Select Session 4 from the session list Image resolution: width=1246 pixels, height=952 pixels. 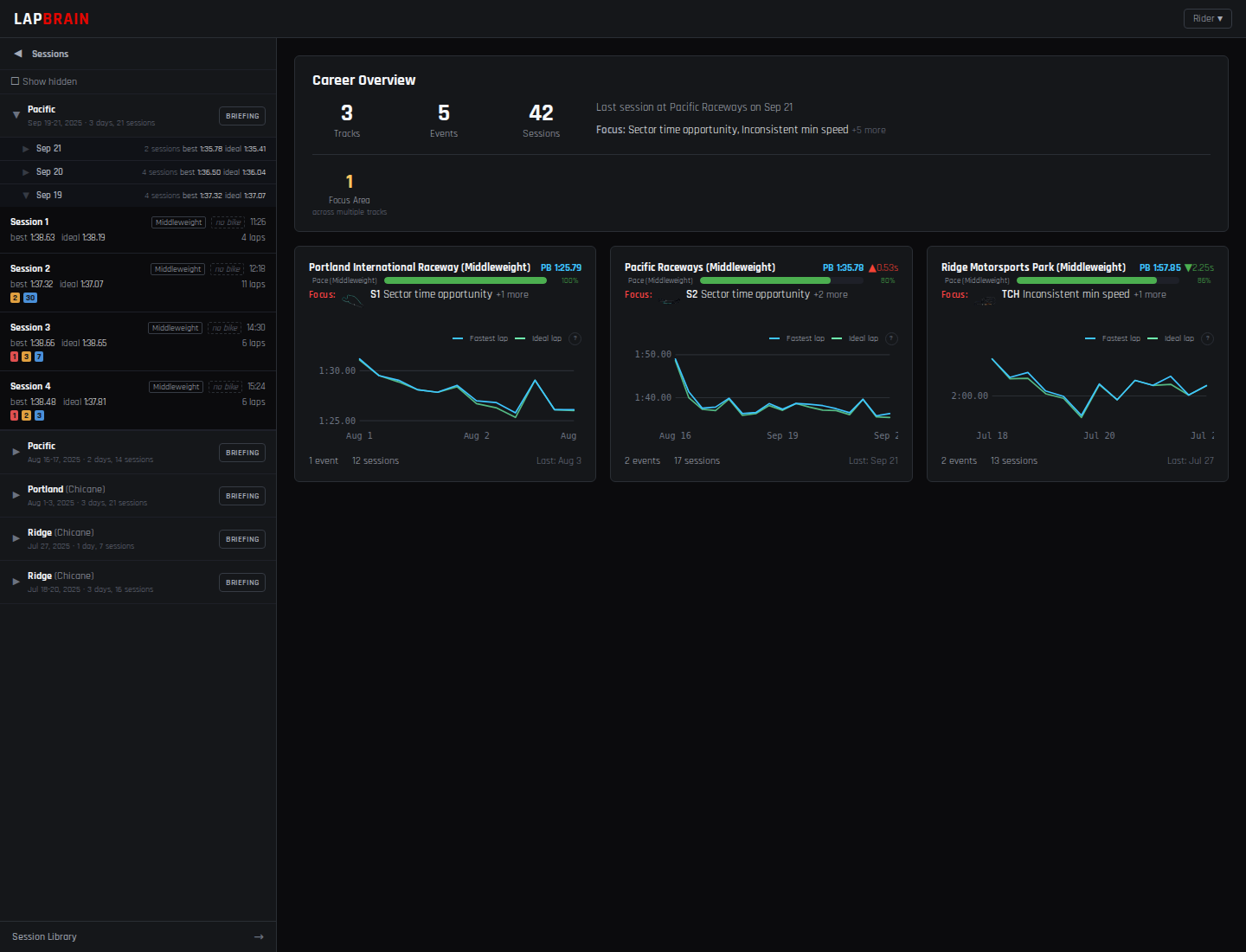138,401
